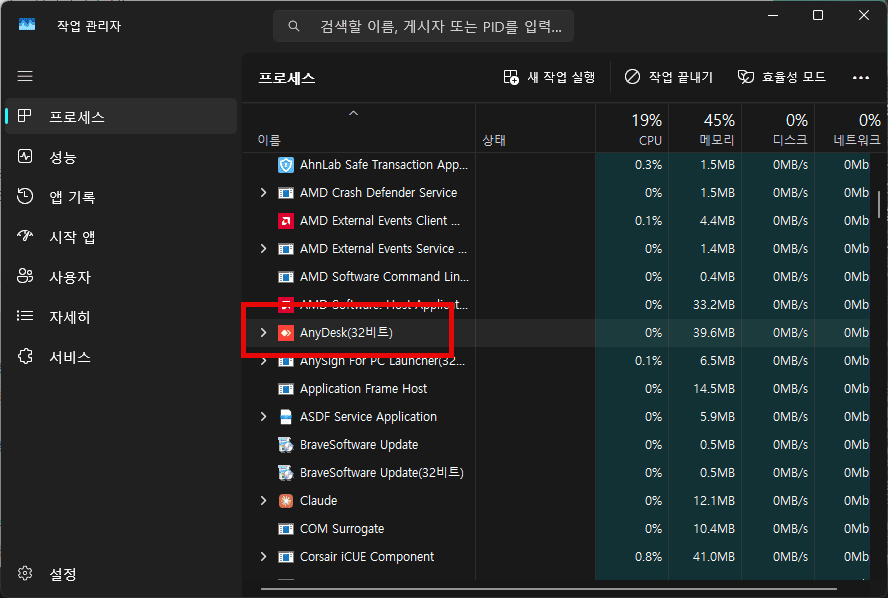This screenshot has height=598, width=888.
Task: Open the 앱 기록 tab
Action: tap(121, 197)
